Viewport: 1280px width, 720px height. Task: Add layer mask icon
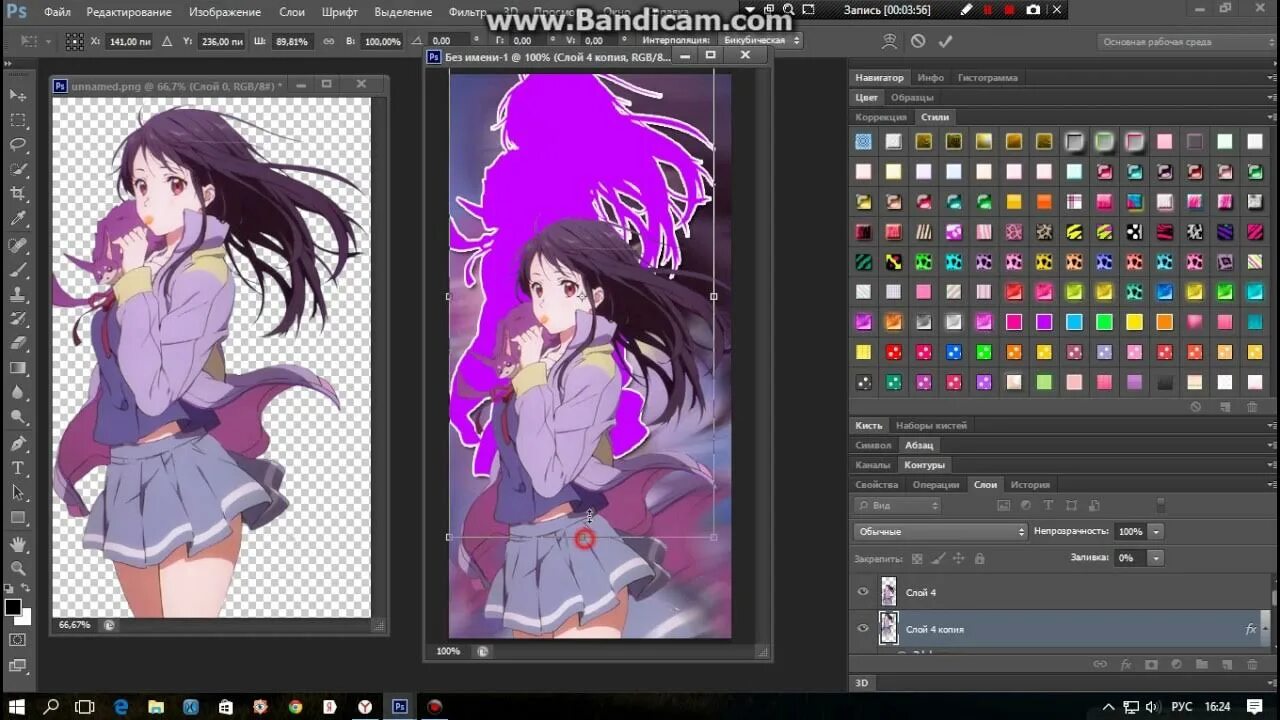1151,664
